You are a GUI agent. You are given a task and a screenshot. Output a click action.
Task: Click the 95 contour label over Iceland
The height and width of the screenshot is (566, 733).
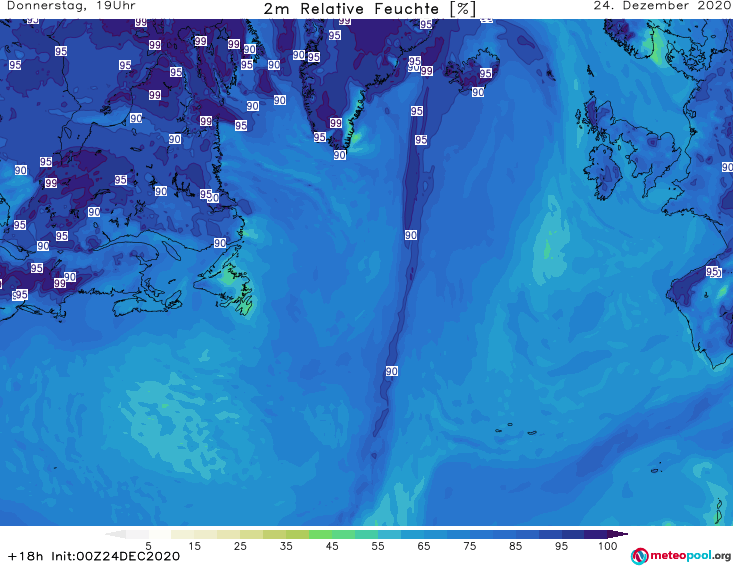[486, 73]
